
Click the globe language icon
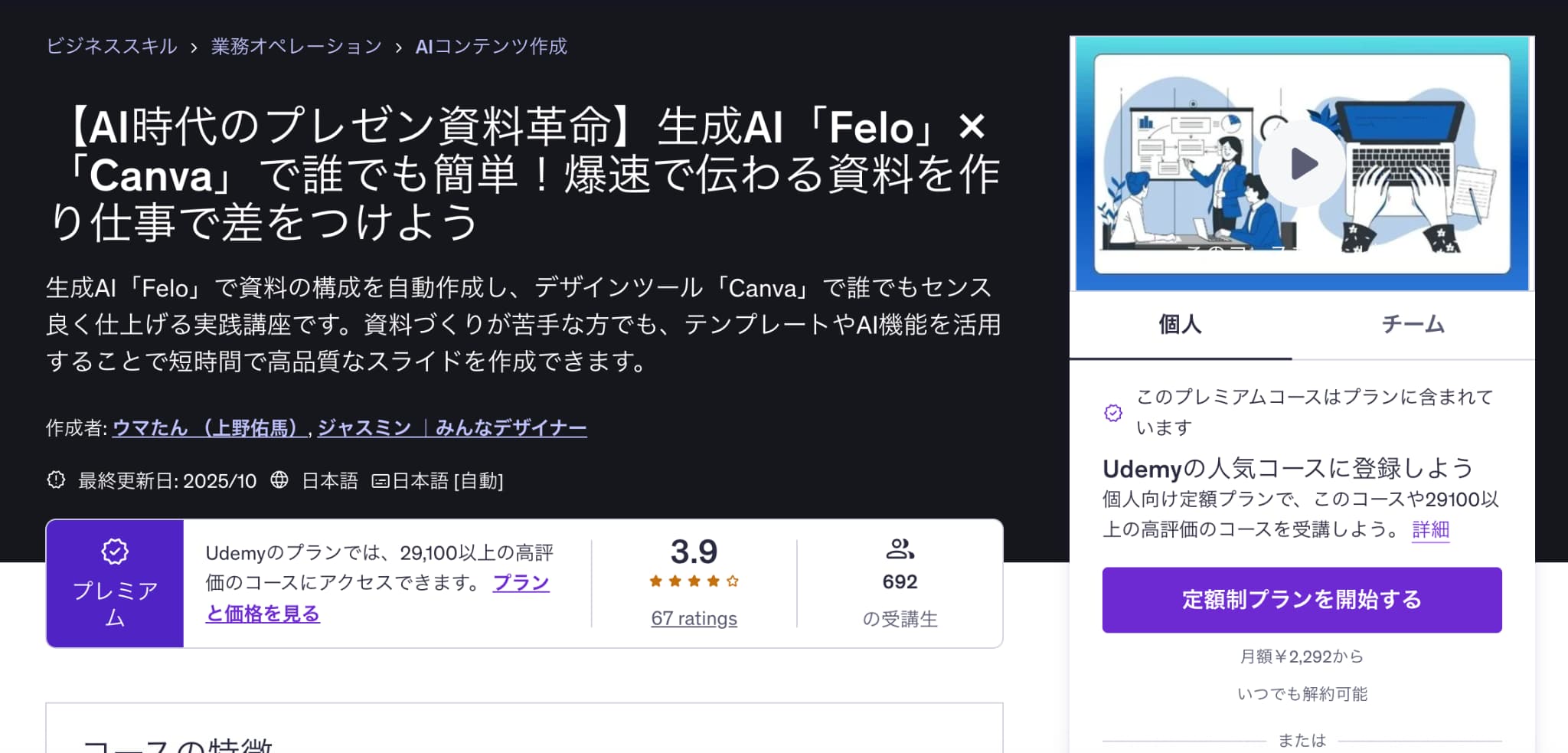coord(279,480)
